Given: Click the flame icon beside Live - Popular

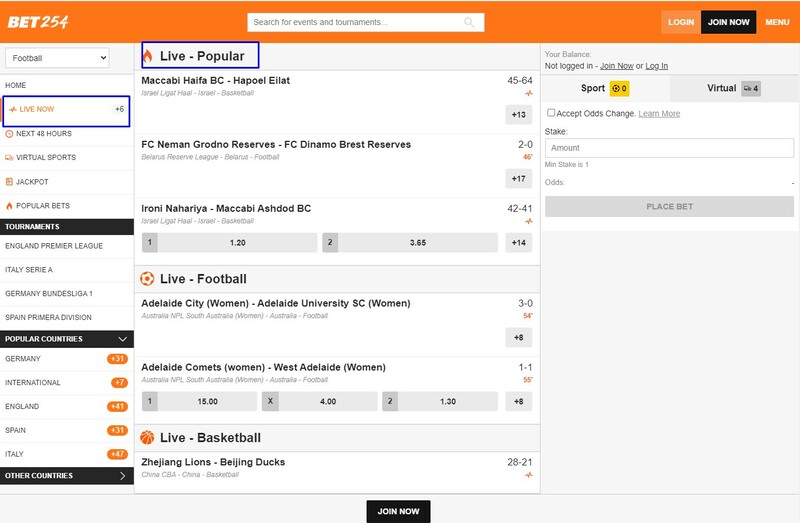Looking at the screenshot, I should point(148,56).
